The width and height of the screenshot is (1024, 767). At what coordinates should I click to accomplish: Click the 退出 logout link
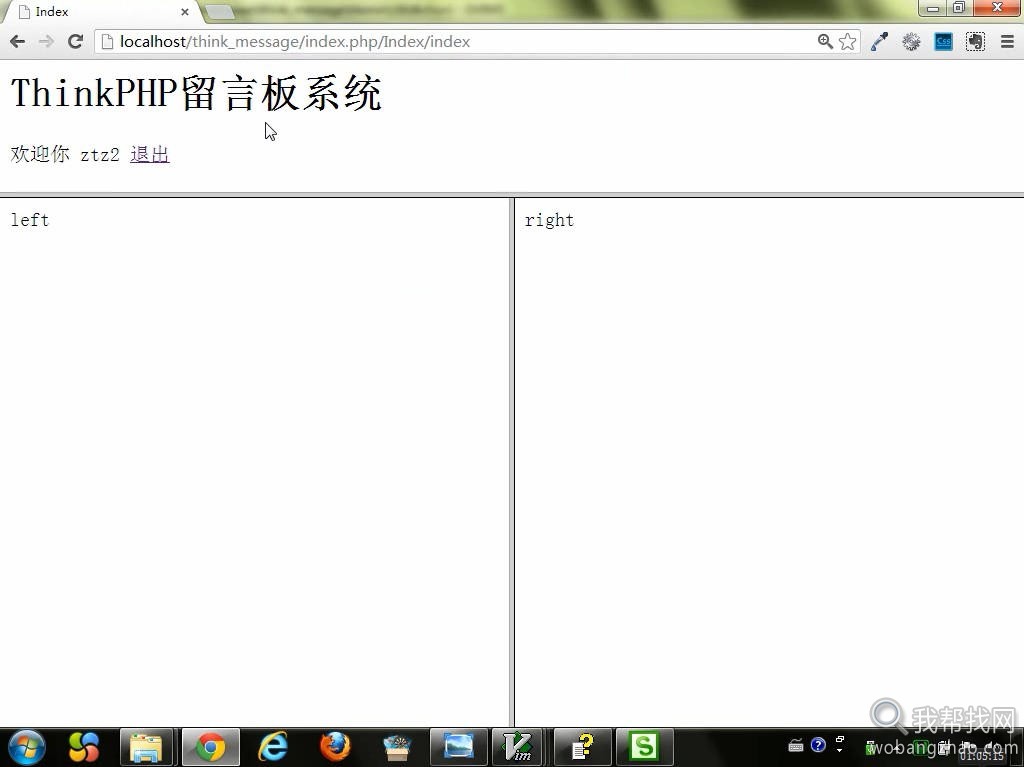click(150, 154)
